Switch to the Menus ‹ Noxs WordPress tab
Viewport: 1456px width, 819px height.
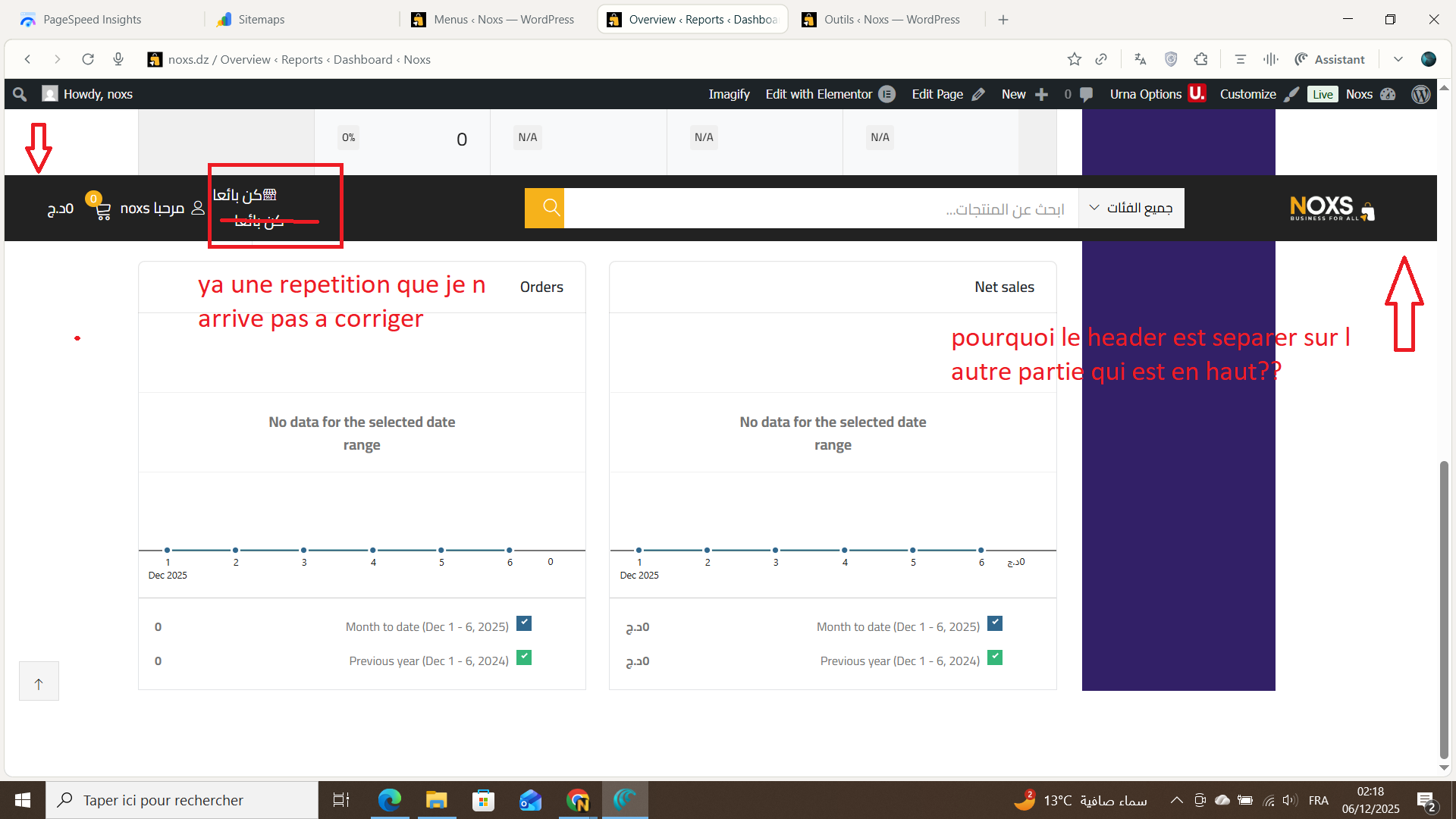[x=500, y=20]
